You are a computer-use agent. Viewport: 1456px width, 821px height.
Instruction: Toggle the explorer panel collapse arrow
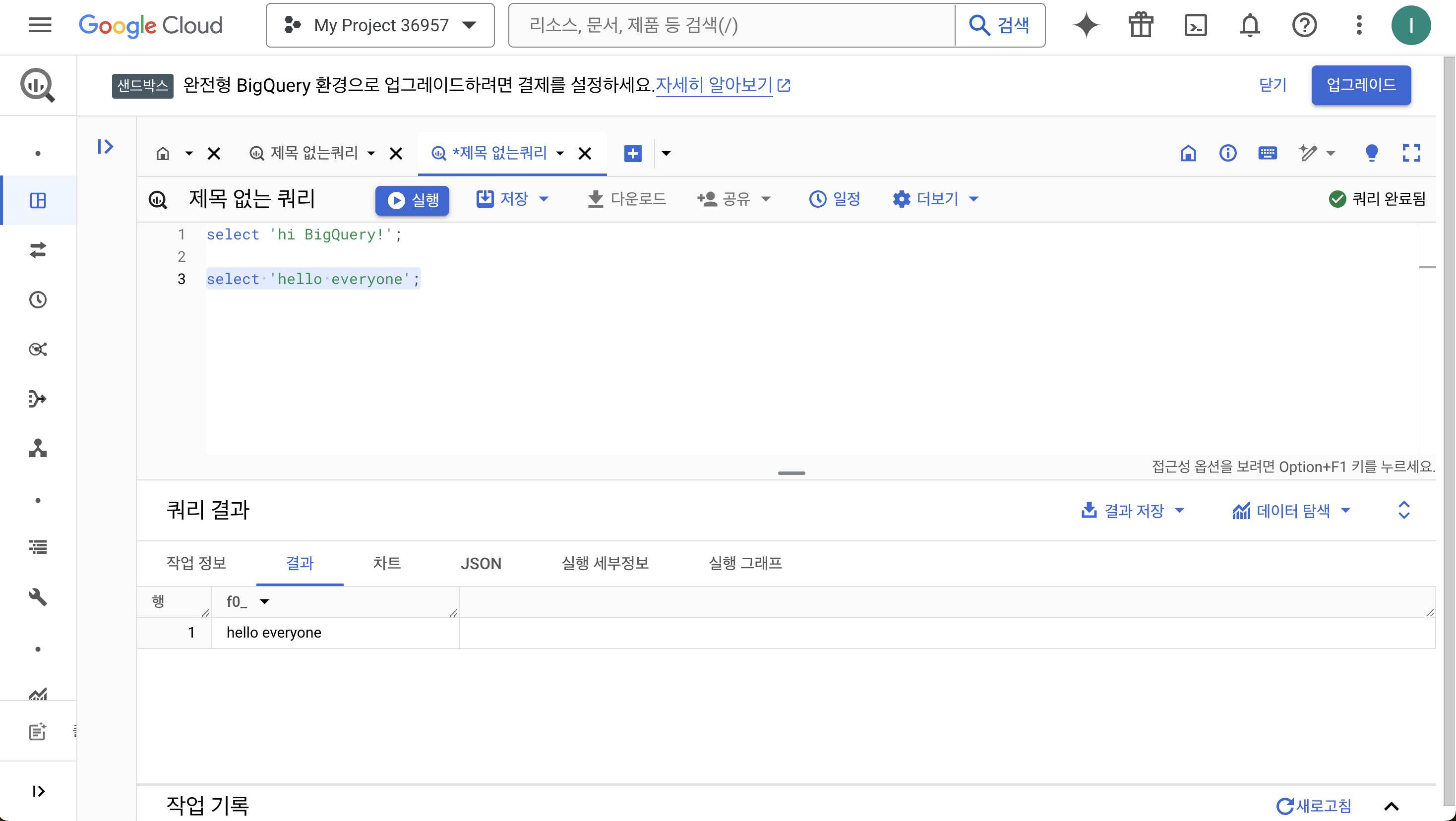pyautogui.click(x=105, y=147)
